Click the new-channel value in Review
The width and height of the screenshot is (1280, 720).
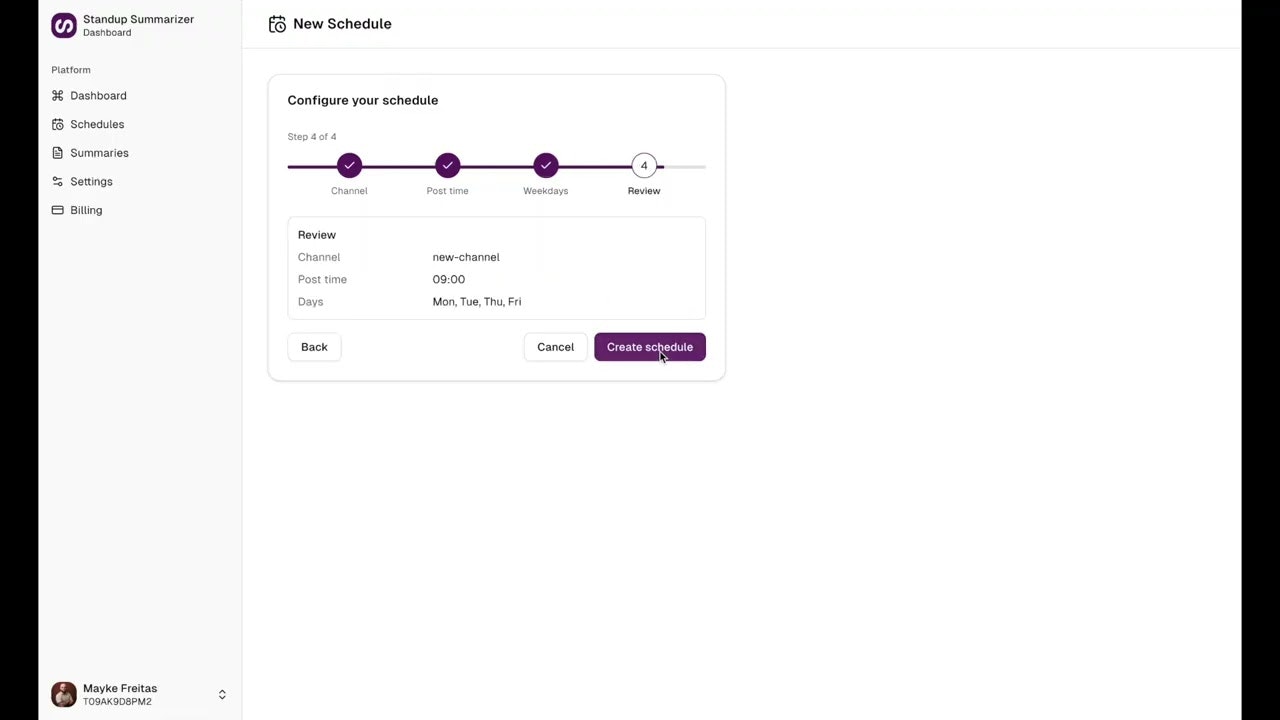click(x=466, y=257)
